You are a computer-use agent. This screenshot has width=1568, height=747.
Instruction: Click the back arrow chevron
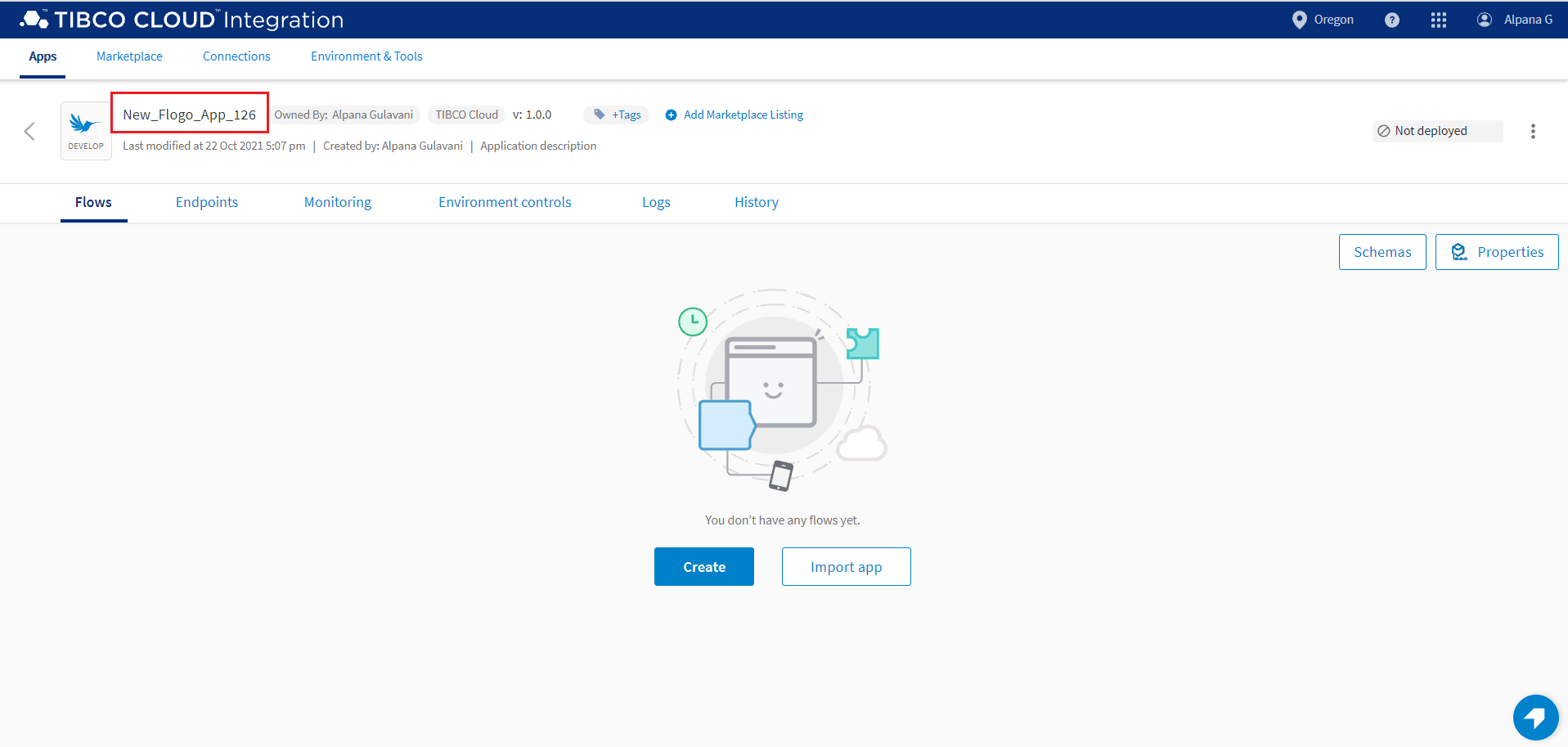[x=29, y=131]
